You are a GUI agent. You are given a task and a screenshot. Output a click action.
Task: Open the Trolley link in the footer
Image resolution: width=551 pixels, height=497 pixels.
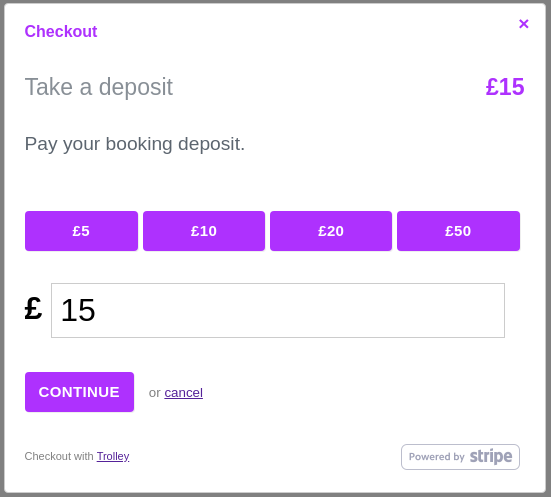113,456
